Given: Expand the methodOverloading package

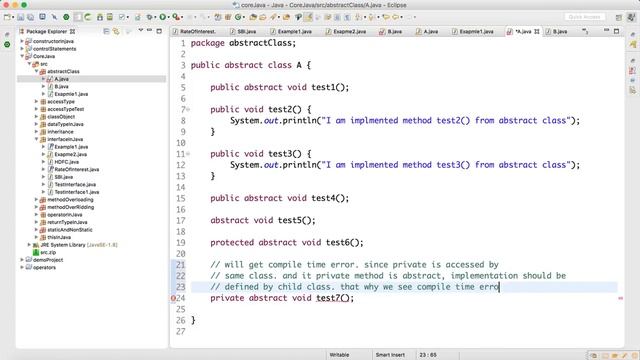Looking at the screenshot, I should tap(36, 200).
